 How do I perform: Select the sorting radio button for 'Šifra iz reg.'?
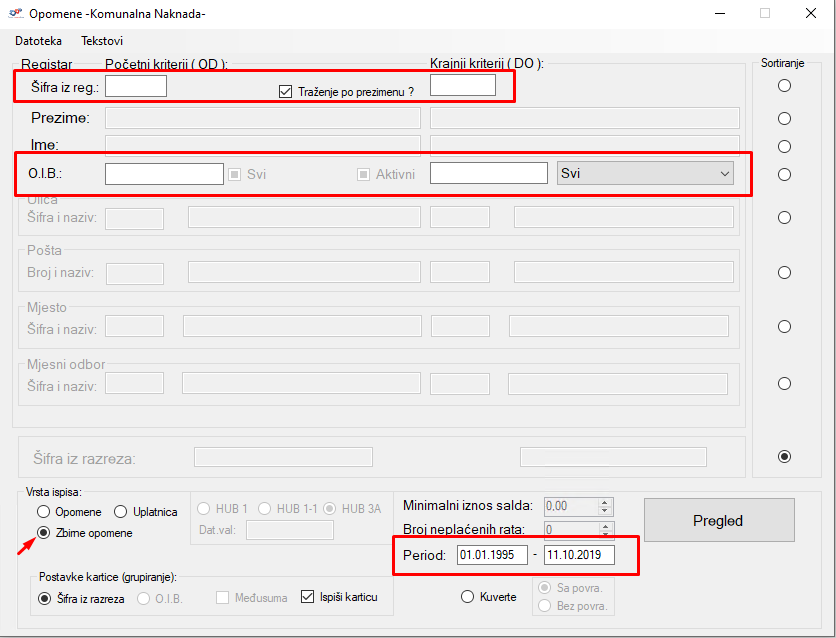click(x=784, y=86)
